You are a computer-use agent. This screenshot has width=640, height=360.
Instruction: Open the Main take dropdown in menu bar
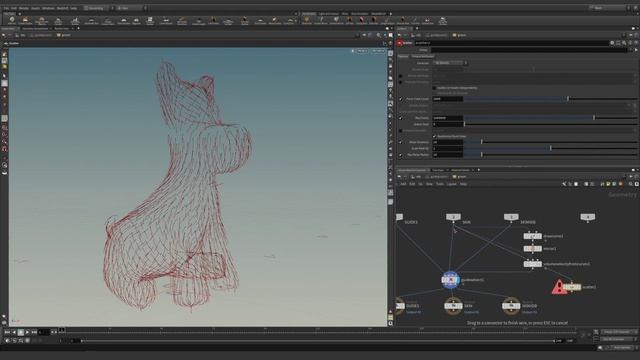tap(130, 8)
